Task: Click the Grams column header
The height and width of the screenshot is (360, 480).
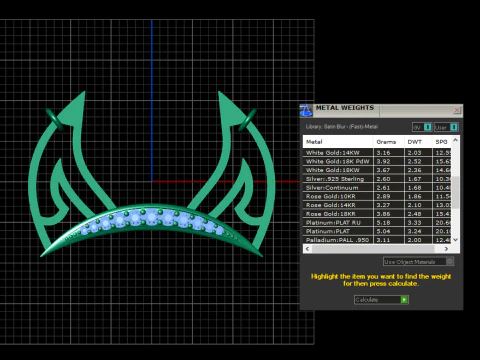Action: tap(388, 142)
